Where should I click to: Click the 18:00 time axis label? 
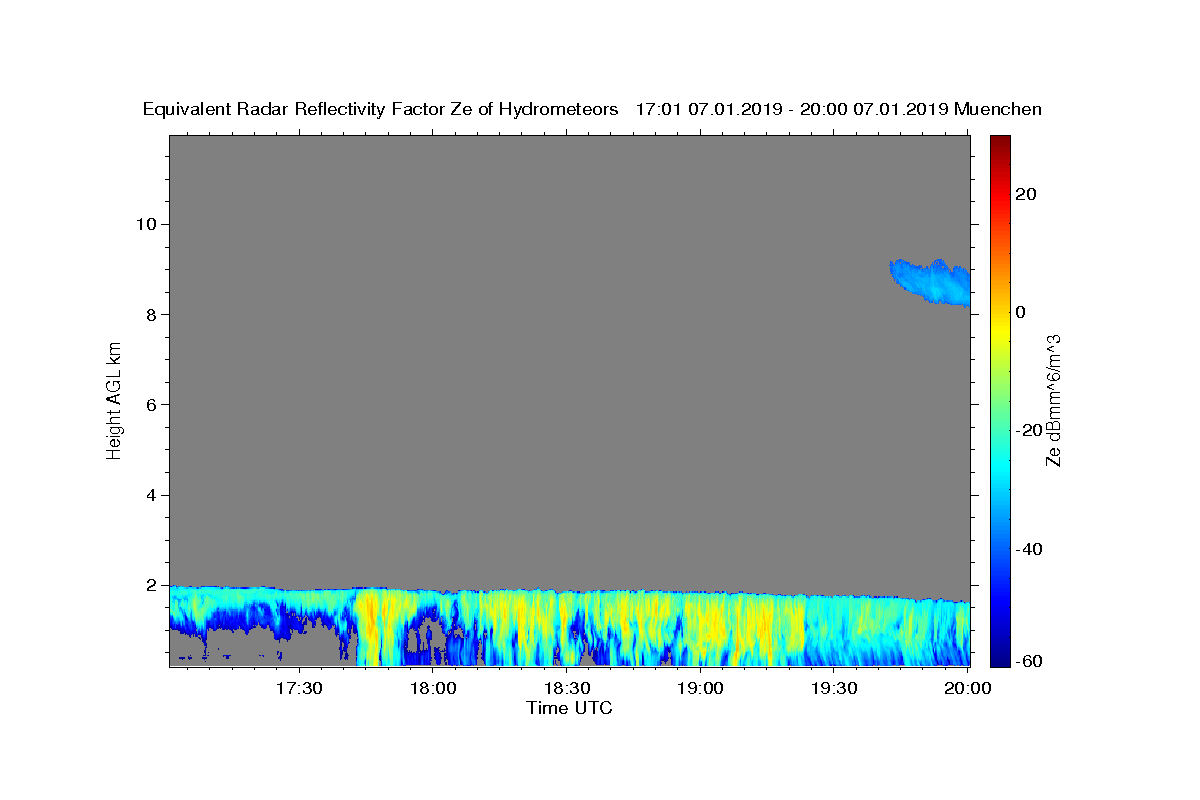coord(434,688)
